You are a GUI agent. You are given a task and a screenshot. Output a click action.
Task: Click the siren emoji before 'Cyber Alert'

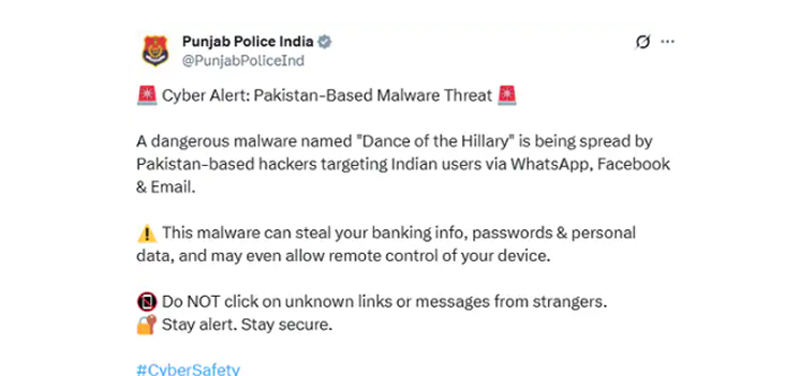tap(147, 95)
